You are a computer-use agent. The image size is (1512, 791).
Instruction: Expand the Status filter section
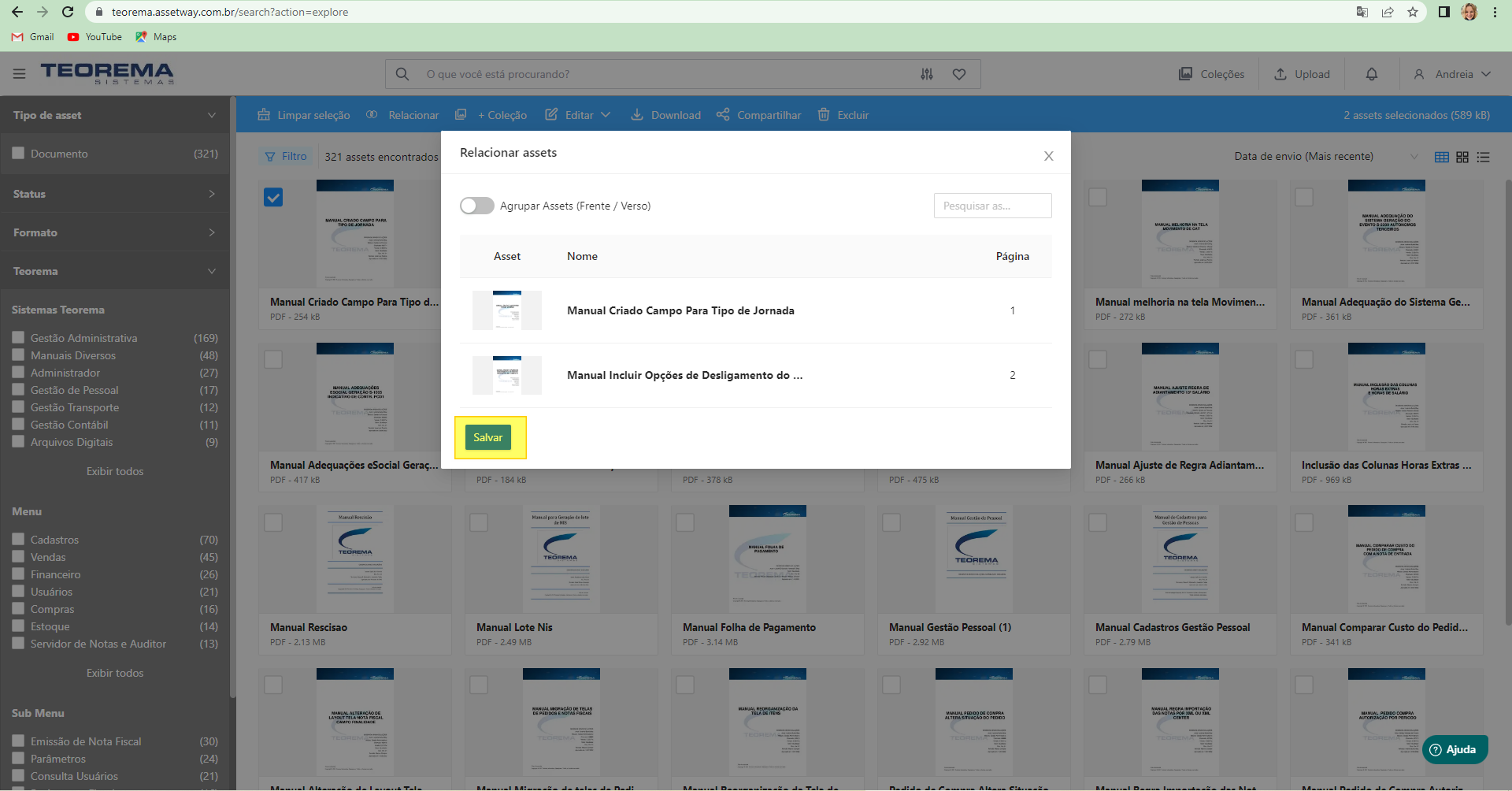pos(115,194)
